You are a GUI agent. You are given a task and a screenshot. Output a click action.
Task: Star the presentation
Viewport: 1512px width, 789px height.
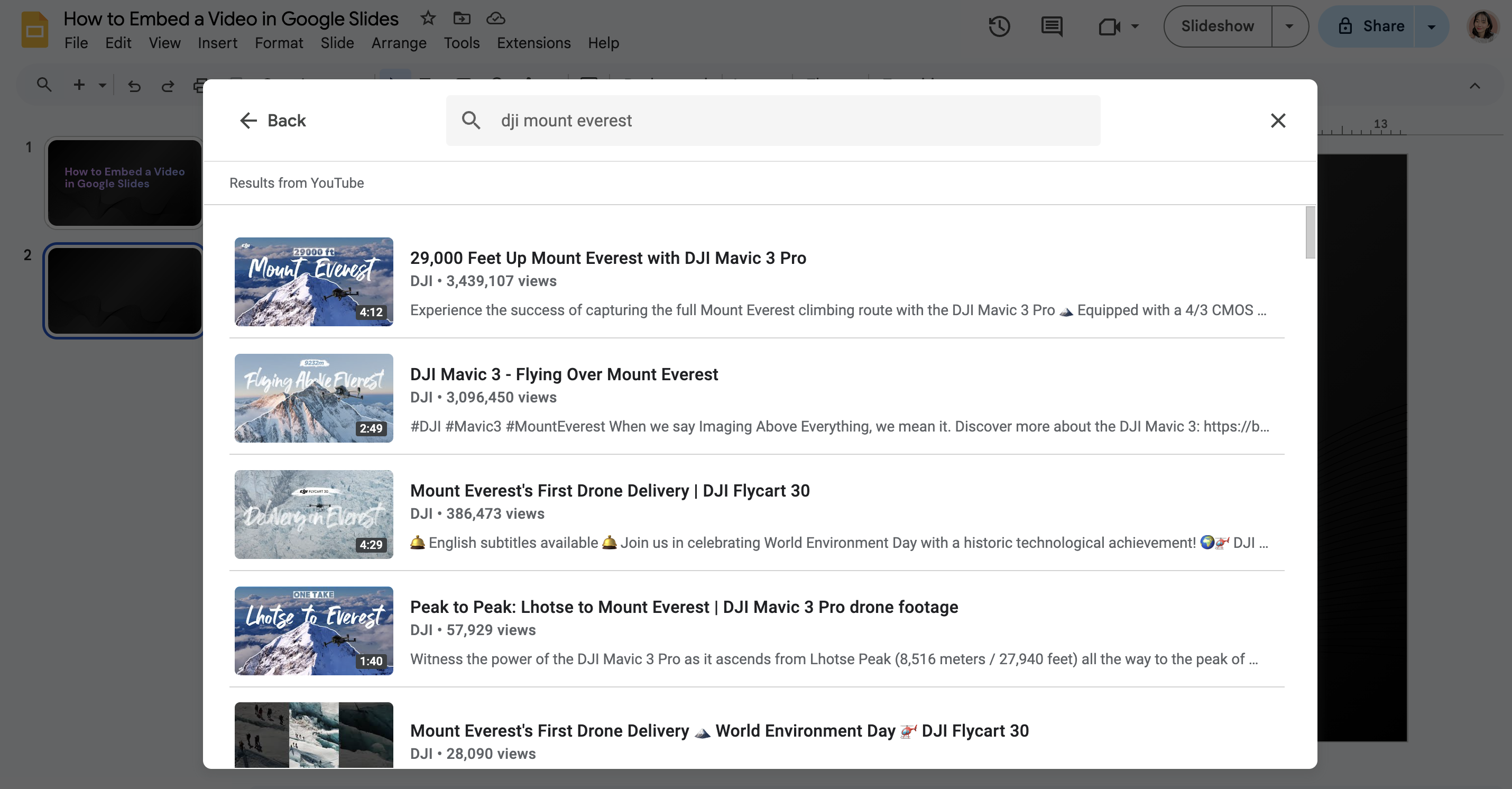tap(428, 18)
